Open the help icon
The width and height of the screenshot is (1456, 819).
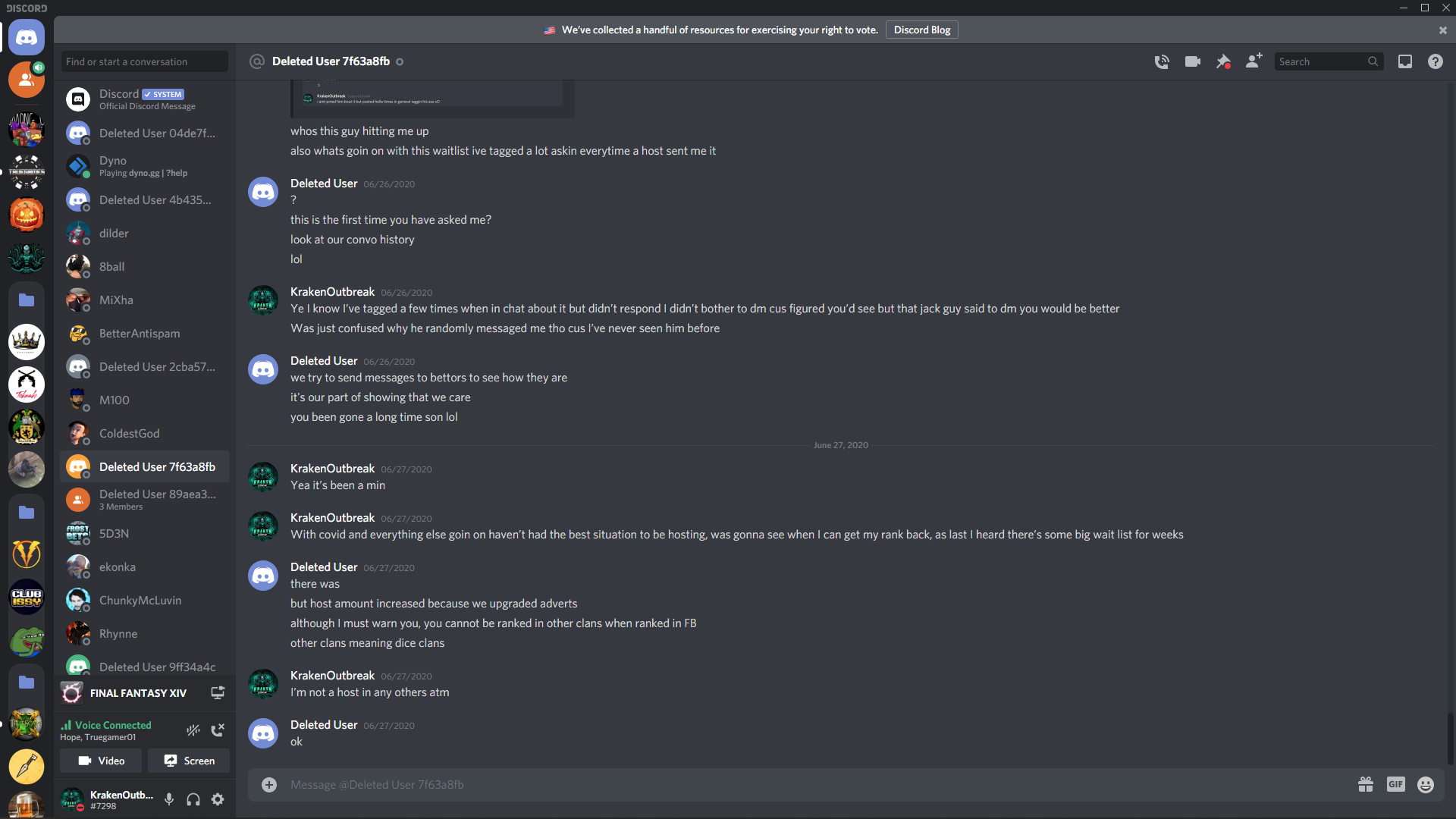(1436, 61)
